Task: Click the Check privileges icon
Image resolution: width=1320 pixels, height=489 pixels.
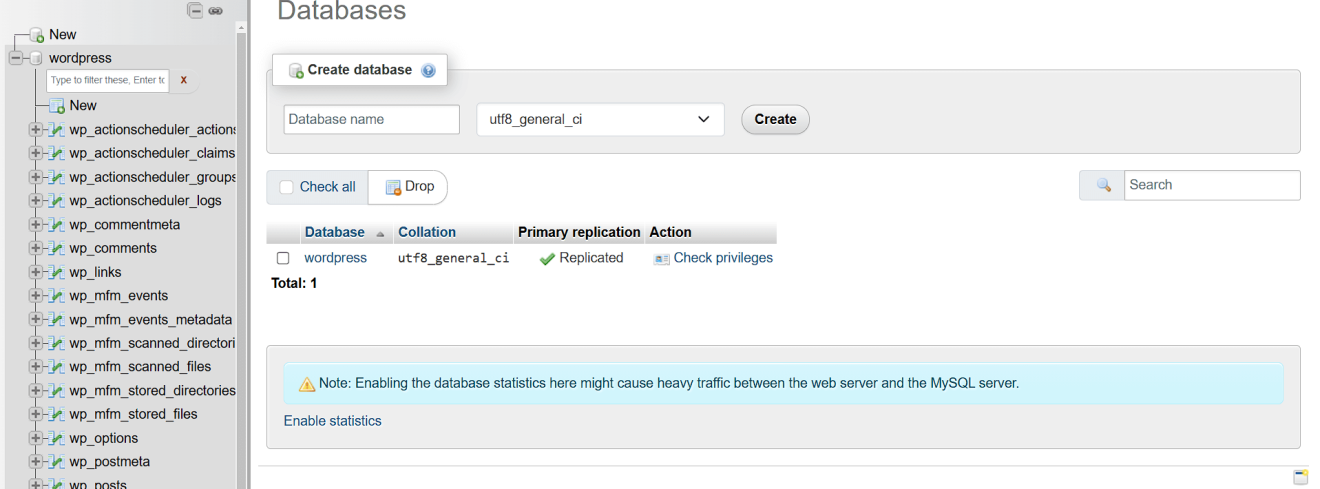Action: click(x=661, y=258)
